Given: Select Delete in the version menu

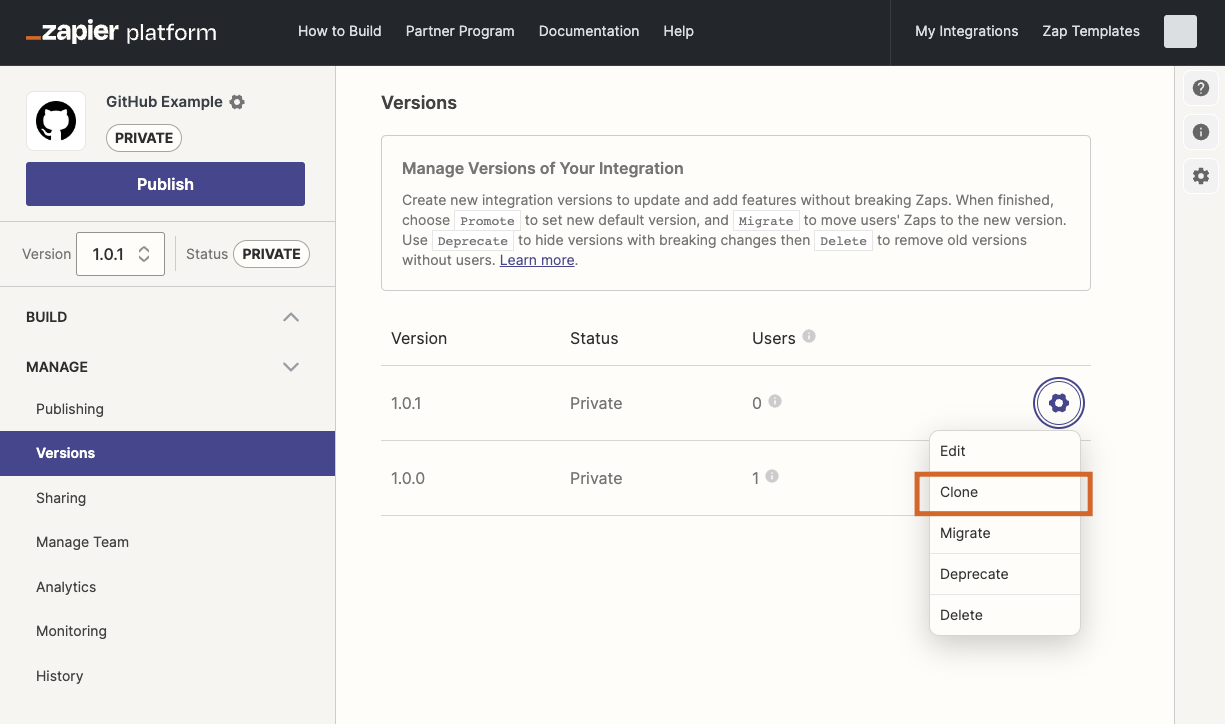Looking at the screenshot, I should click(x=1005, y=615).
